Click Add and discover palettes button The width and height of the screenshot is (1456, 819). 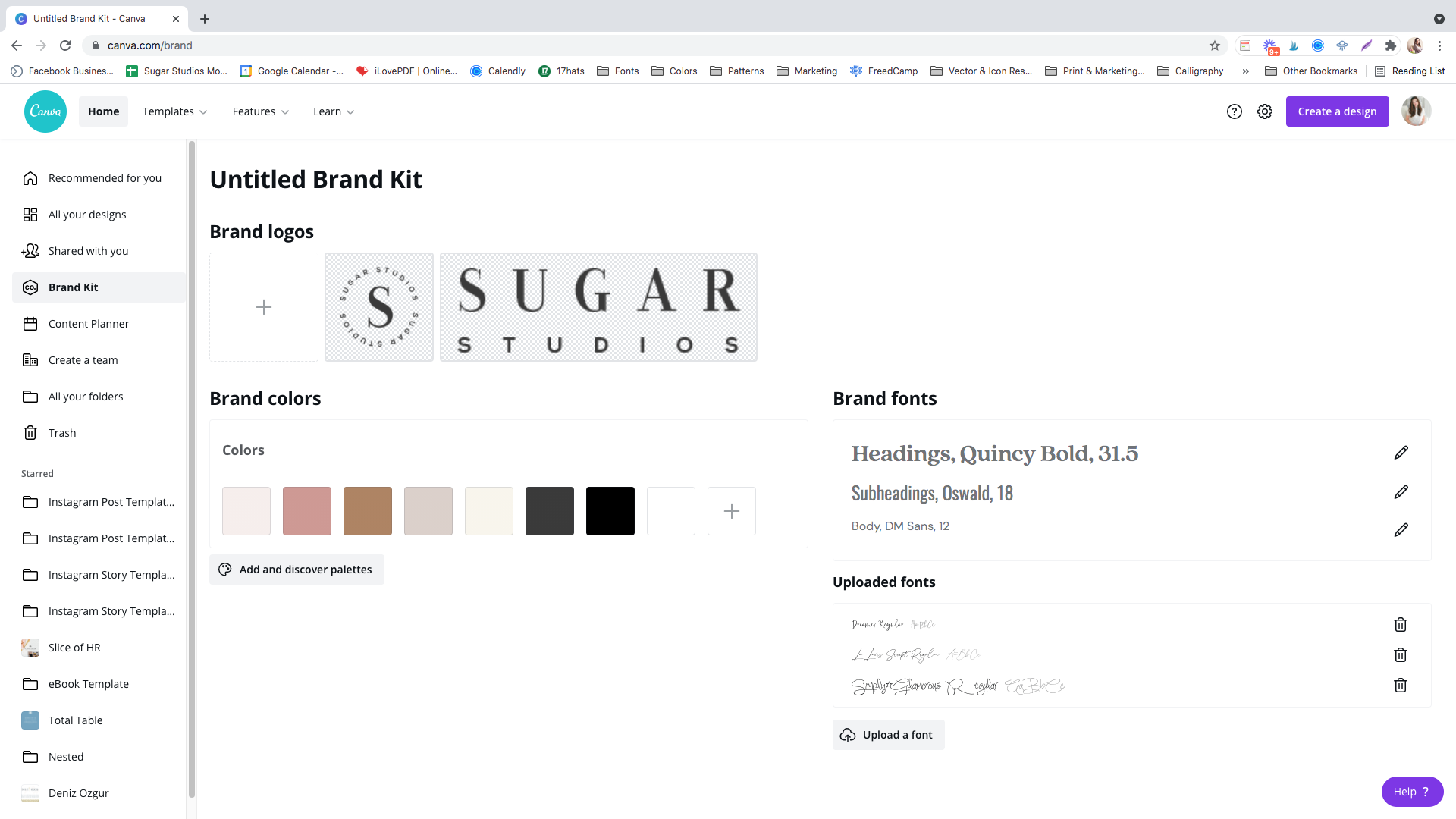click(296, 569)
